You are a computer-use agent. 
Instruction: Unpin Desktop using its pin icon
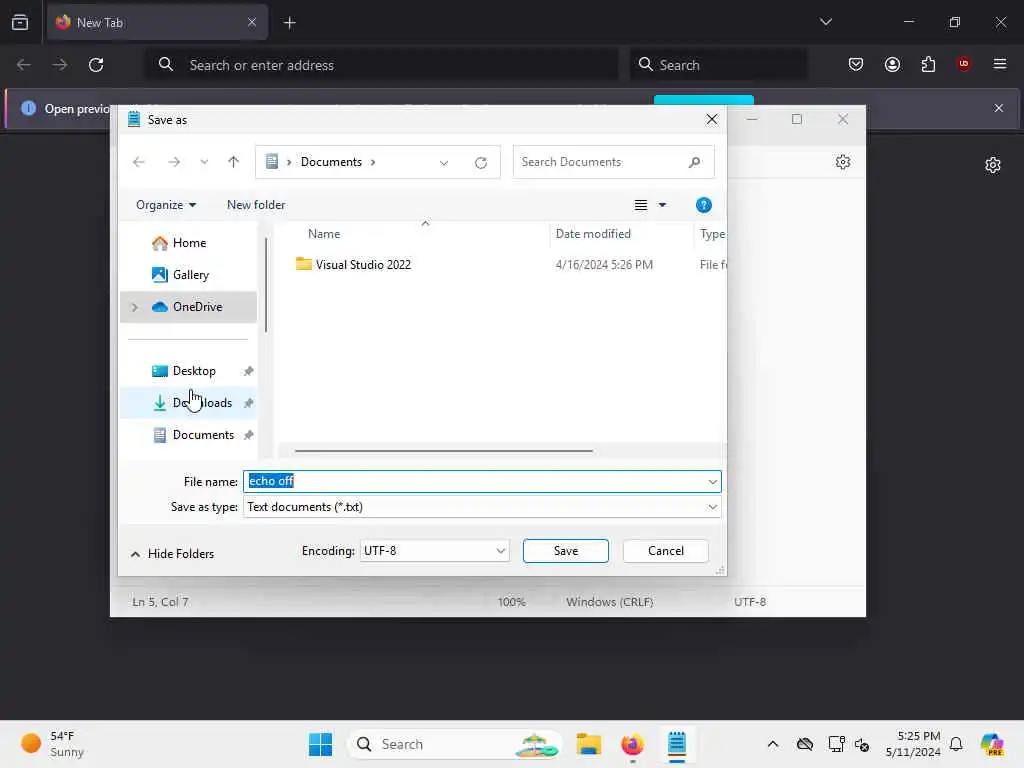pos(248,371)
